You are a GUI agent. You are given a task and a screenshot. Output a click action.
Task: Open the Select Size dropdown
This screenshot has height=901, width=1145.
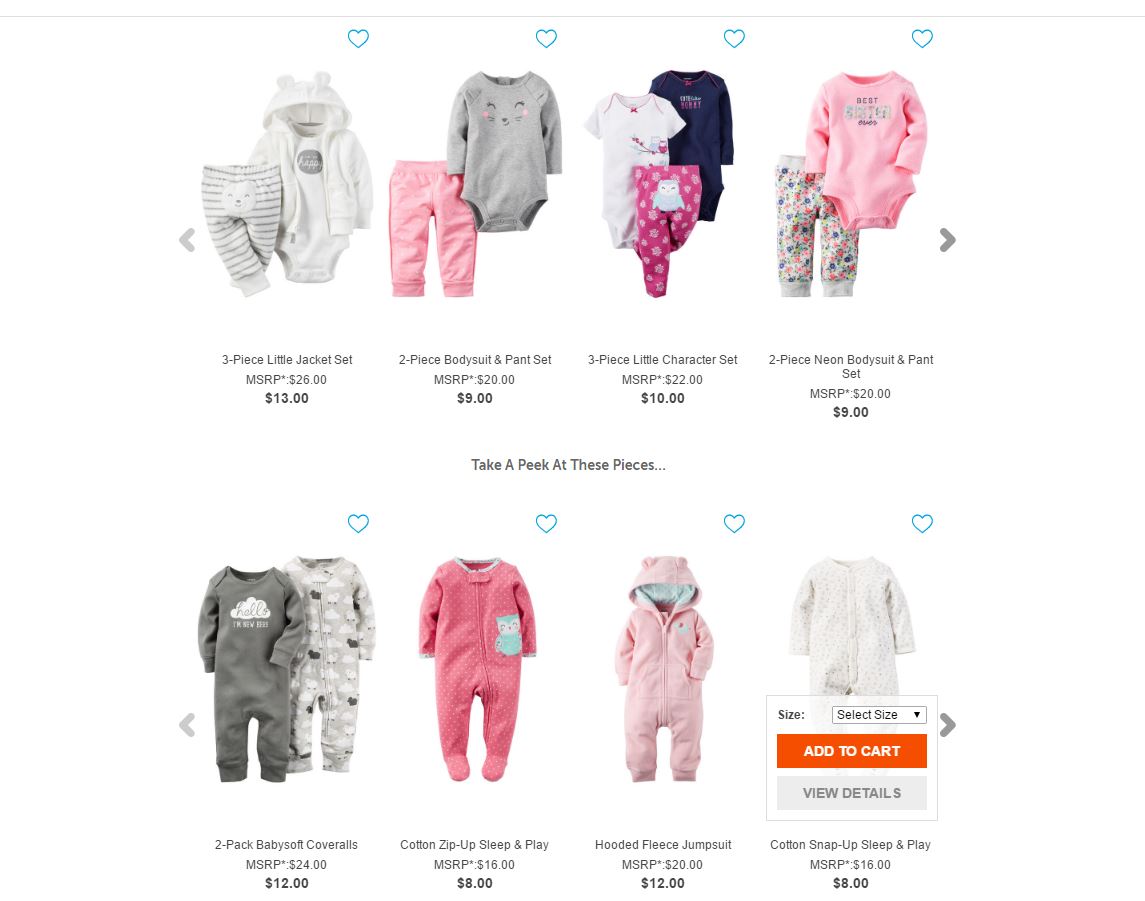tap(879, 715)
